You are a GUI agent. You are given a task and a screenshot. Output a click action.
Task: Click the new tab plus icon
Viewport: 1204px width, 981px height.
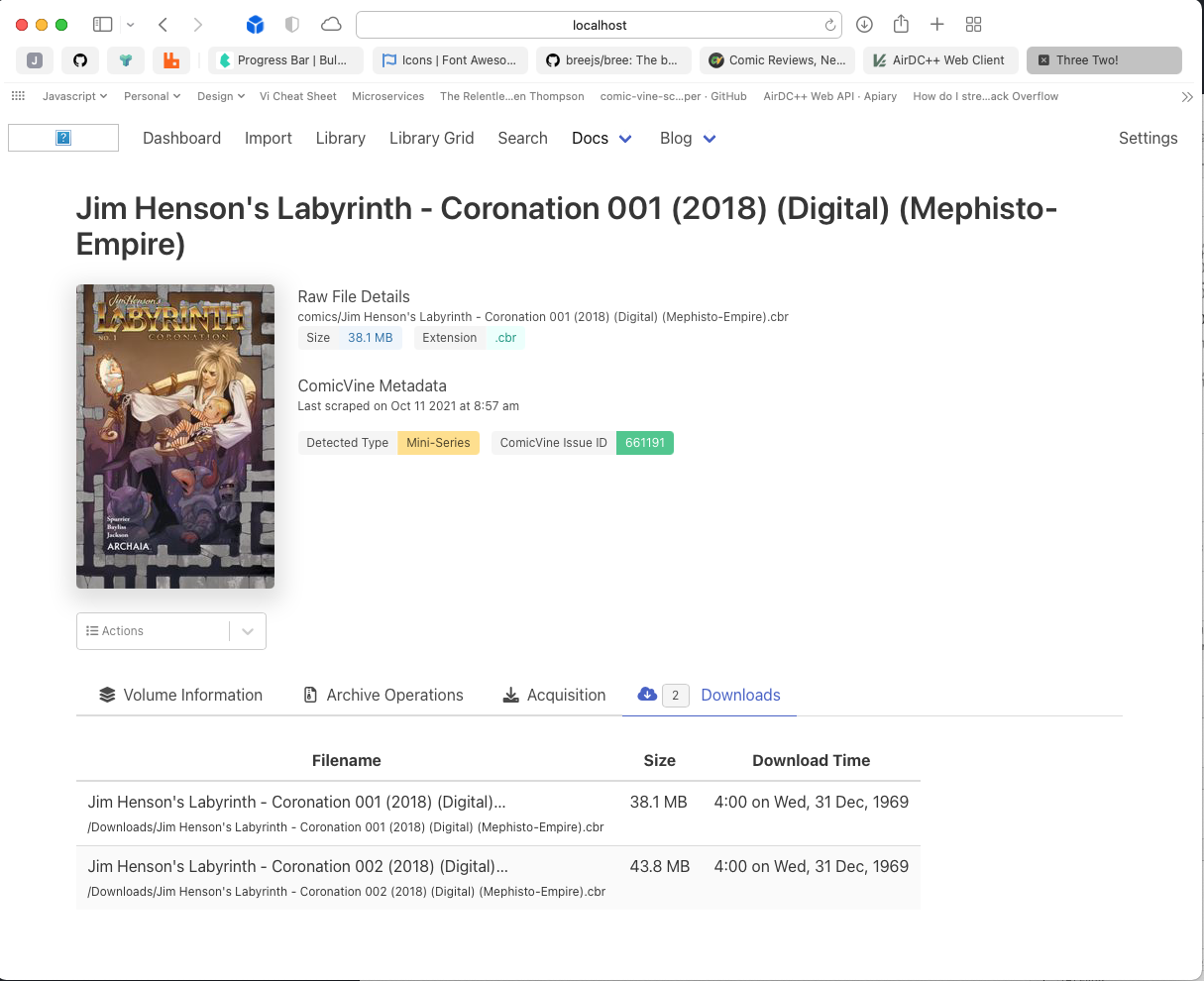click(936, 25)
